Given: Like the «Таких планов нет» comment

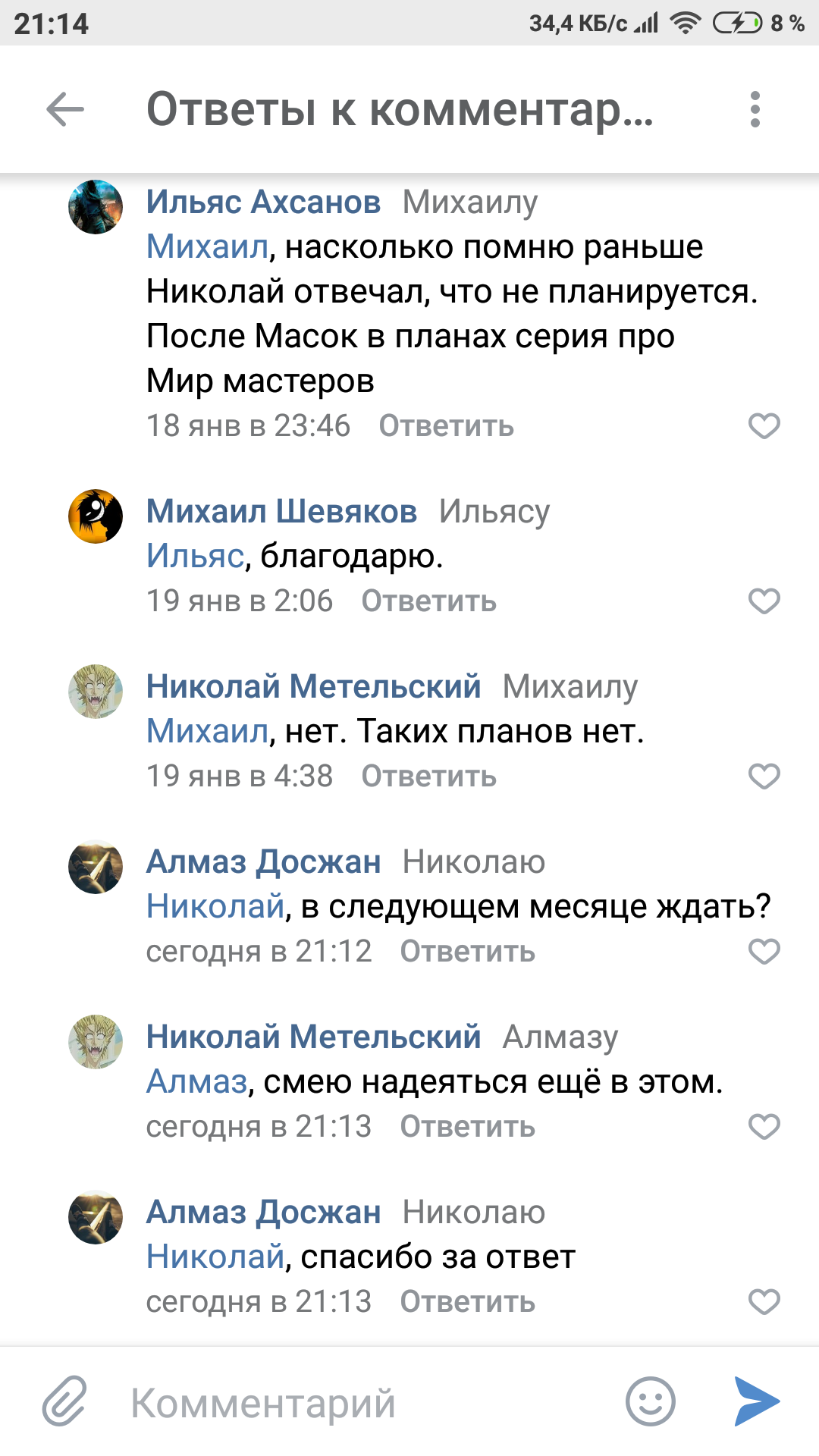Looking at the screenshot, I should (764, 777).
